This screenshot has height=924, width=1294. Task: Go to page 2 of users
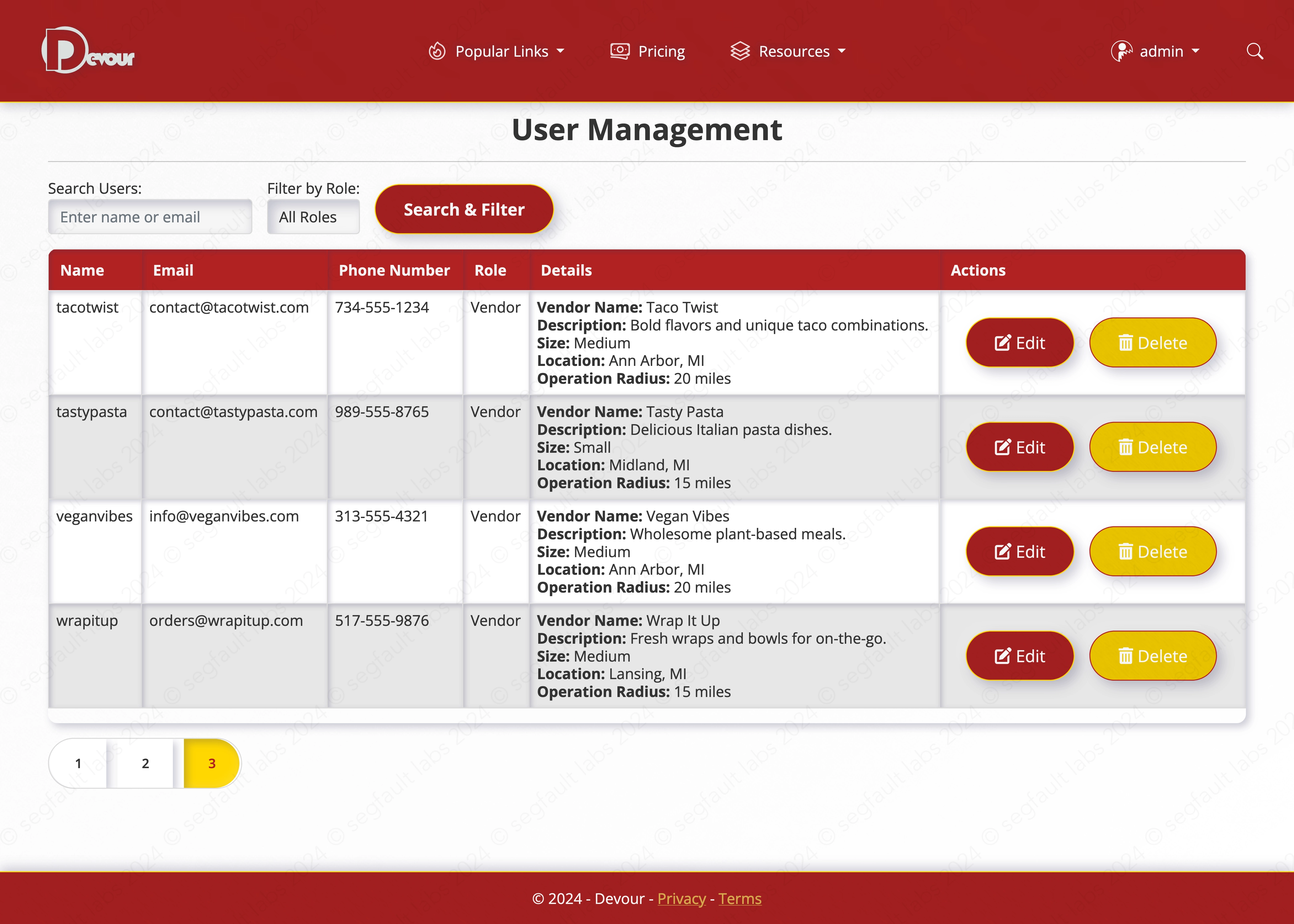[145, 763]
